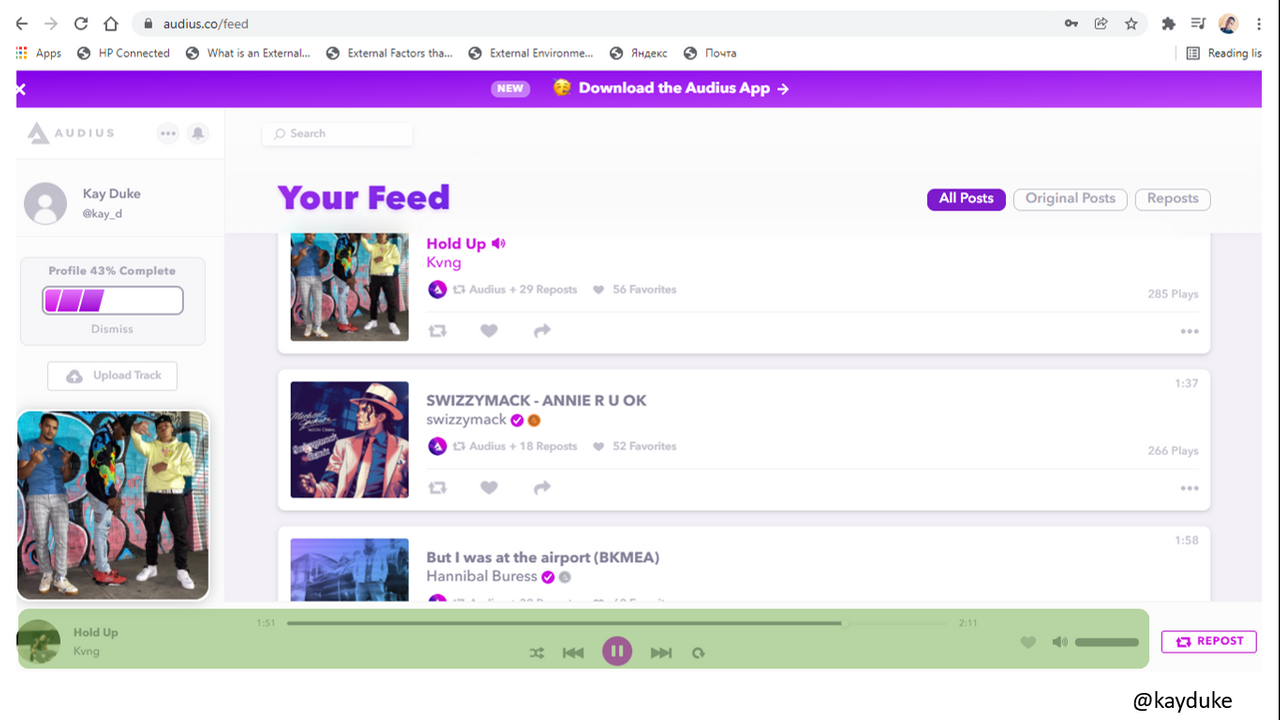Screen dimensions: 1280x720
Task: Repost the SWIZZYMACK track
Action: [x=437, y=488]
